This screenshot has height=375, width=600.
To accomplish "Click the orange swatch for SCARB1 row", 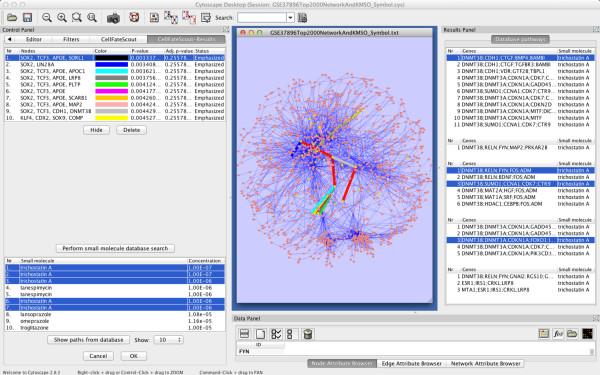I will tap(111, 98).
